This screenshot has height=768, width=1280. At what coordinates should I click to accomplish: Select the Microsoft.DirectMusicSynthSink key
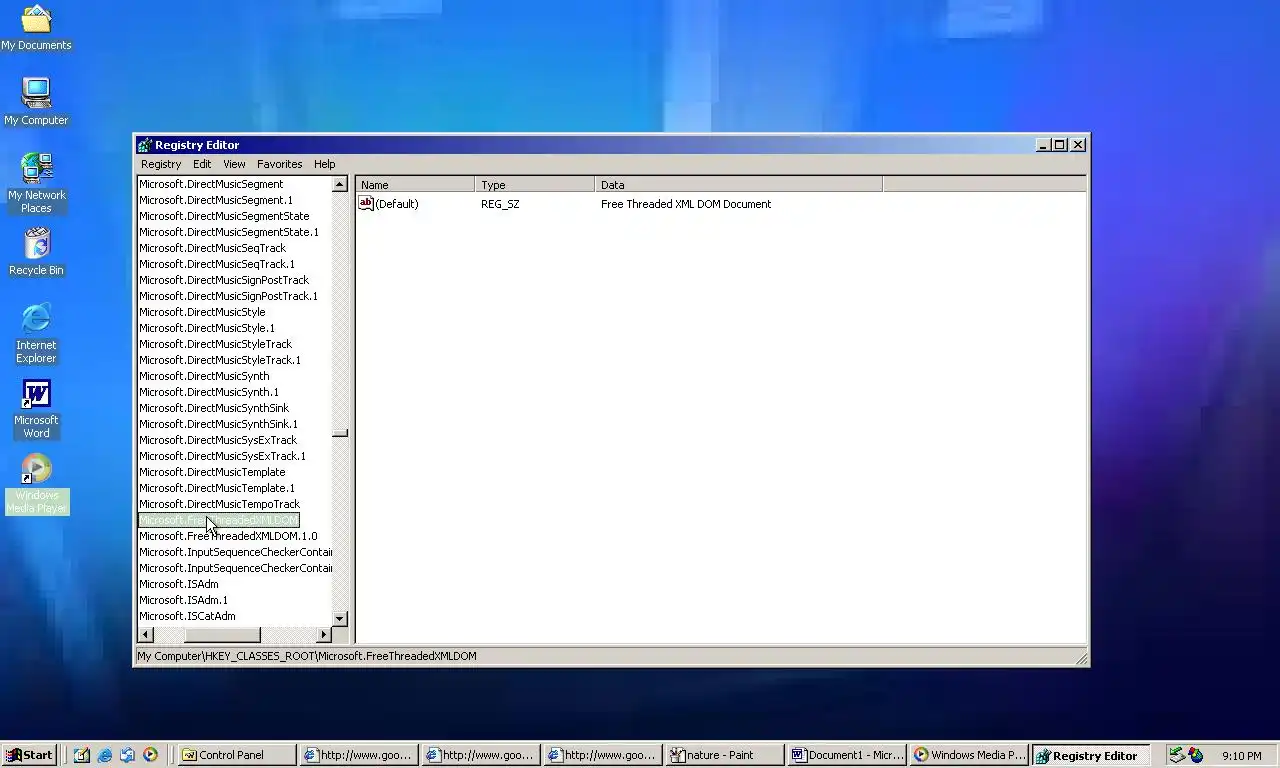pyautogui.click(x=214, y=408)
